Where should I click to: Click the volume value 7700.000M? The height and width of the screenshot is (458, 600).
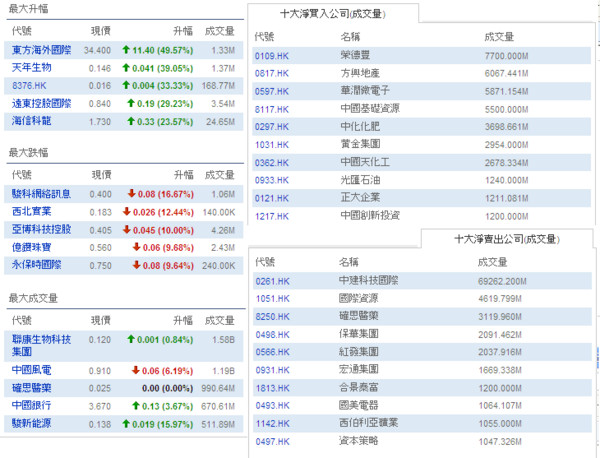tap(507, 56)
